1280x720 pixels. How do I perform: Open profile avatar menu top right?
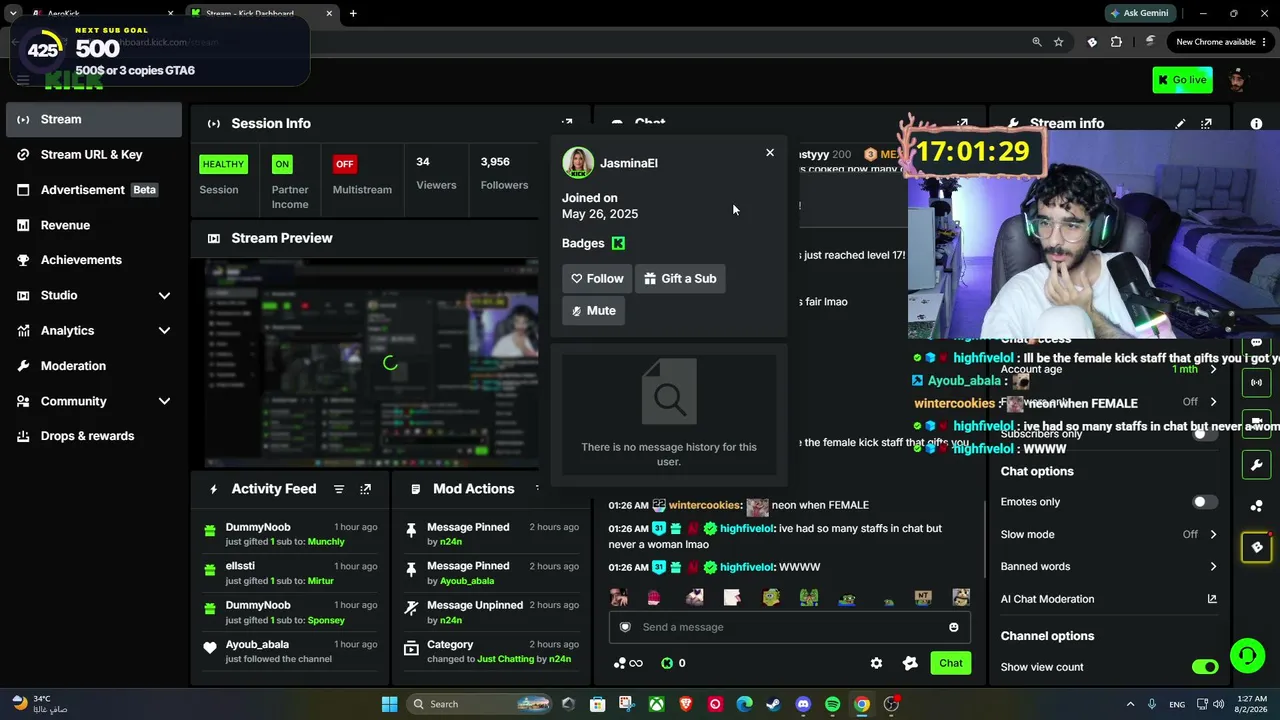[1238, 80]
